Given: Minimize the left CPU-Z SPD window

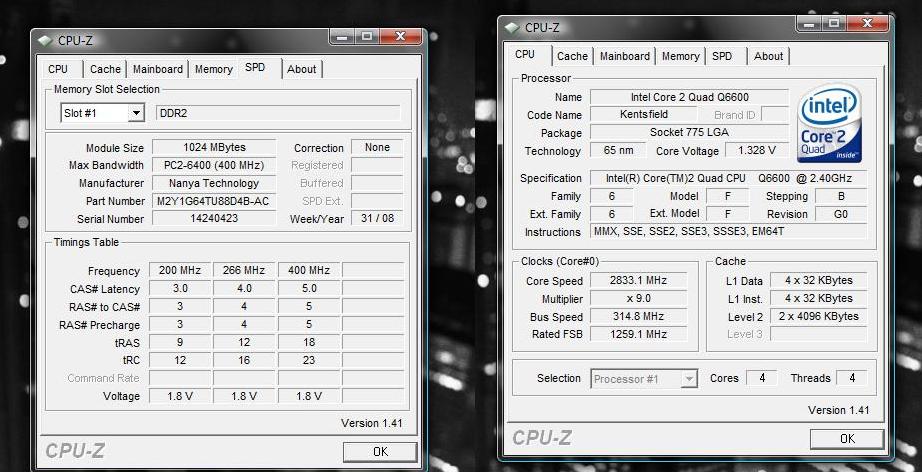Looking at the screenshot, I should [342, 36].
